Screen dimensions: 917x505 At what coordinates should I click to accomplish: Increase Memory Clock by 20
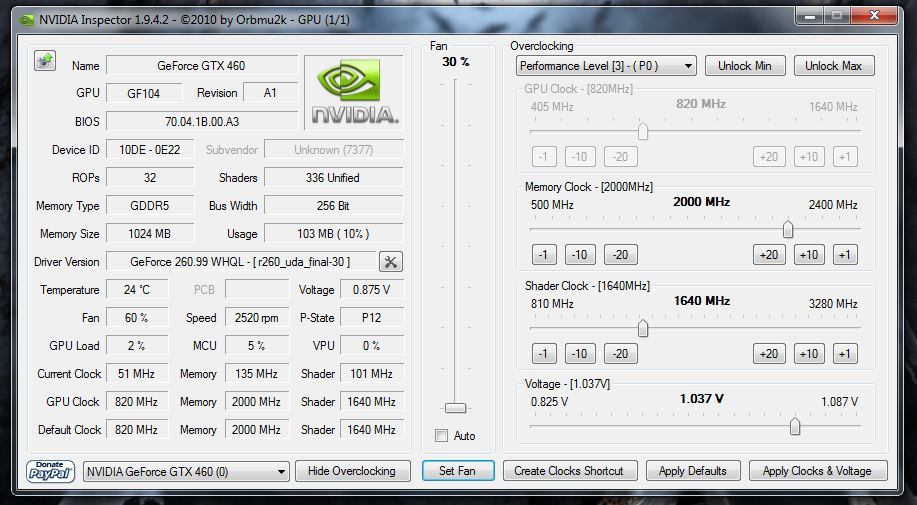769,255
